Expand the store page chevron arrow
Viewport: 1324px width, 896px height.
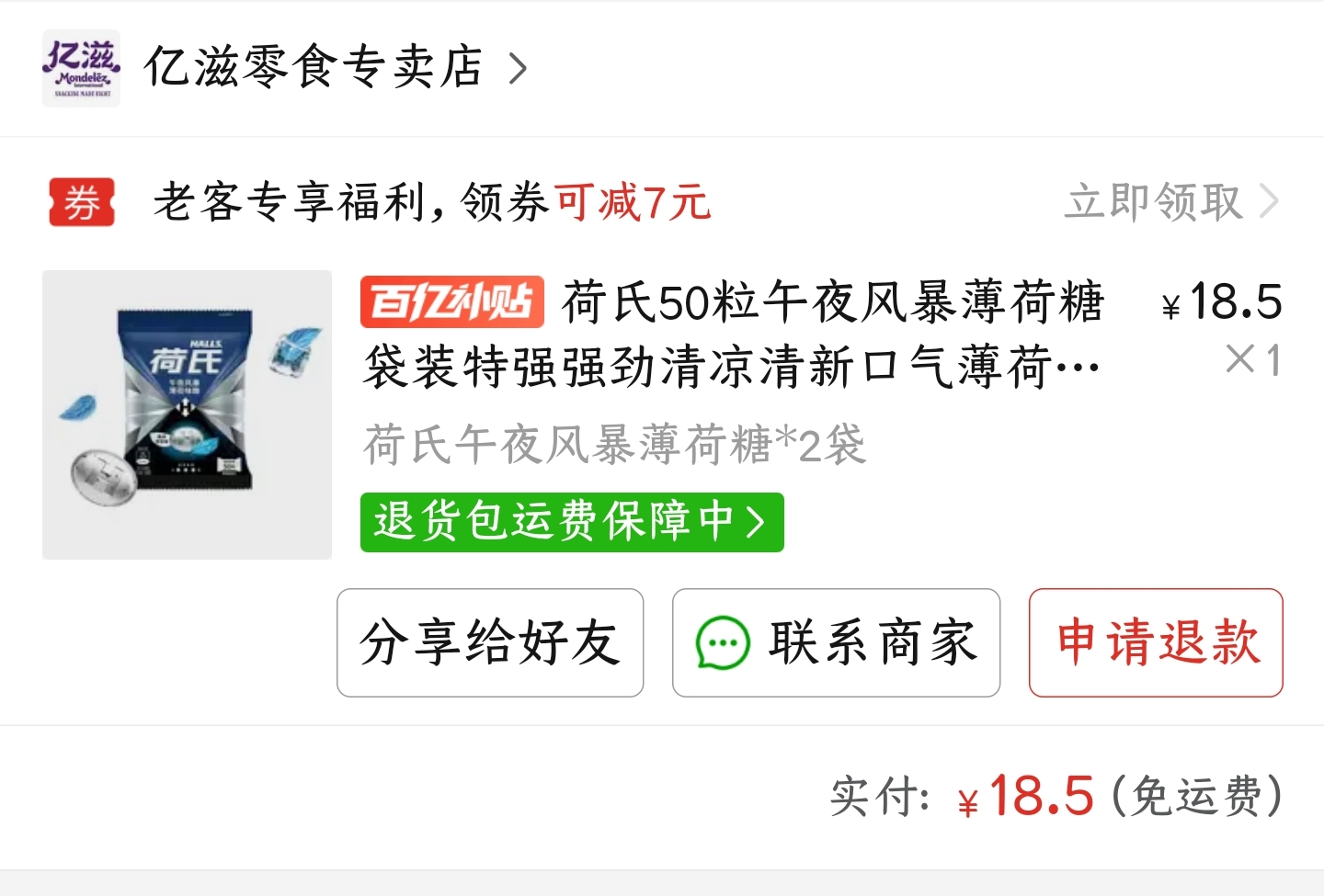point(519,68)
